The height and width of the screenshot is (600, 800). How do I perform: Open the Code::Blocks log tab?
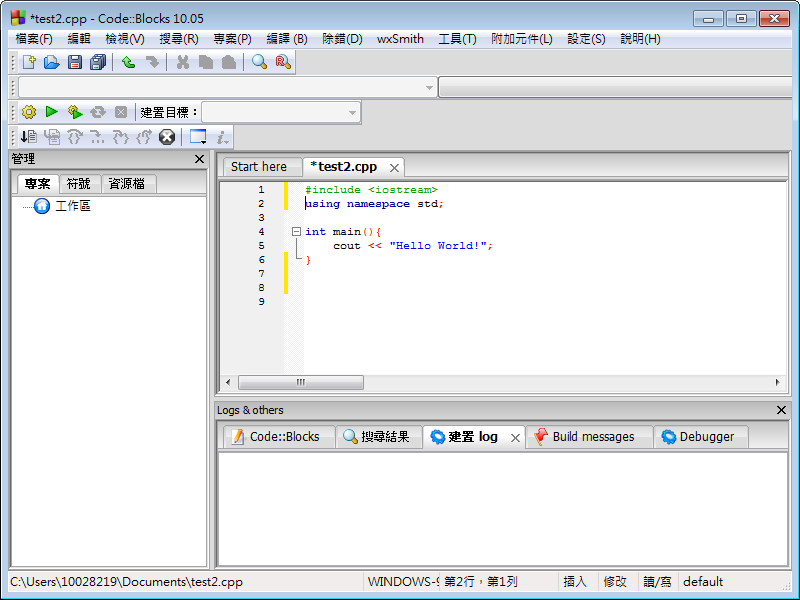click(x=278, y=437)
